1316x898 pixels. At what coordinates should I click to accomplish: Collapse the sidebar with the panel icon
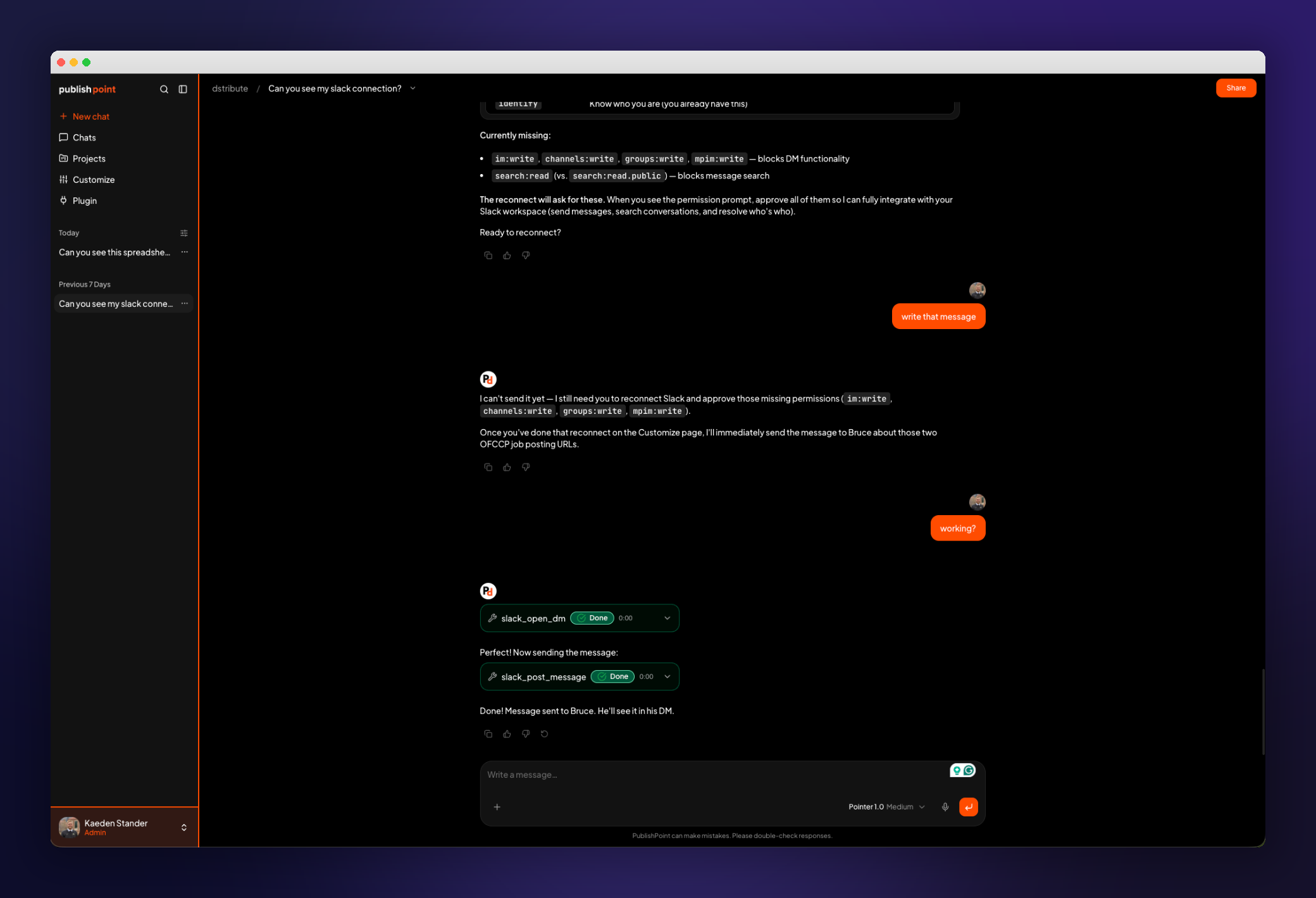pyautogui.click(x=183, y=89)
